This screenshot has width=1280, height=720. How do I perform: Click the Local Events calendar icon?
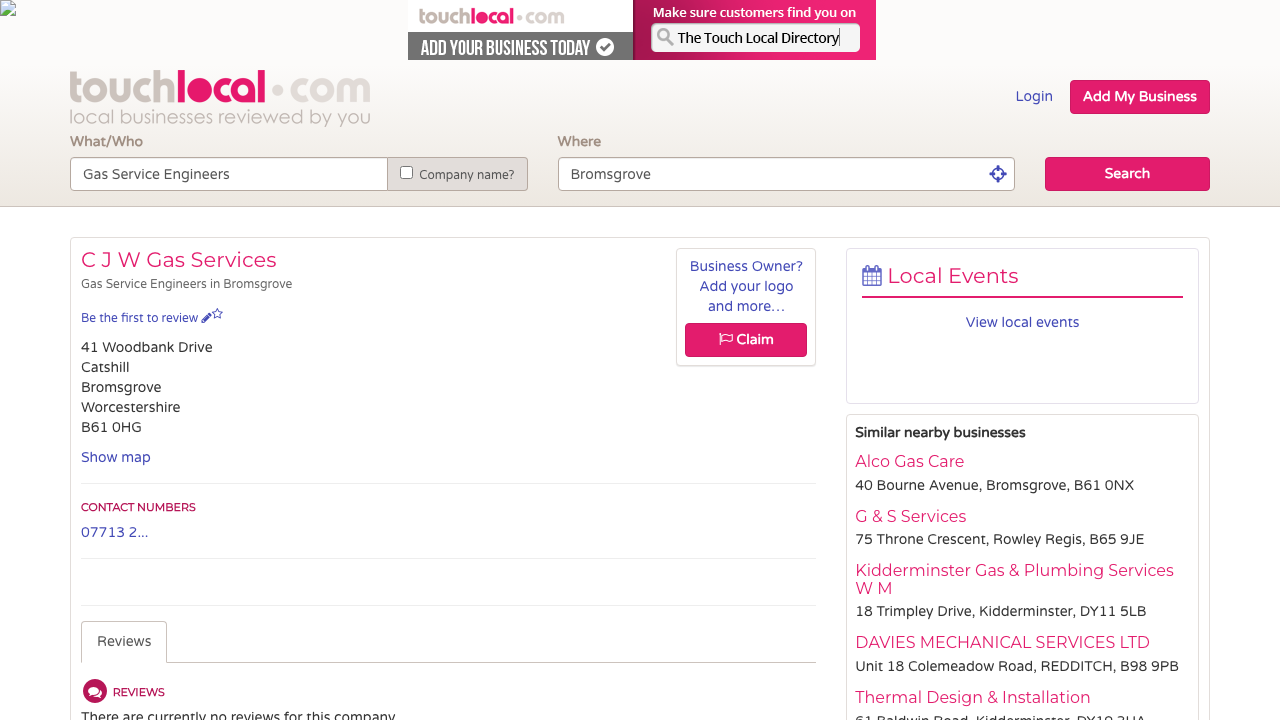click(872, 276)
